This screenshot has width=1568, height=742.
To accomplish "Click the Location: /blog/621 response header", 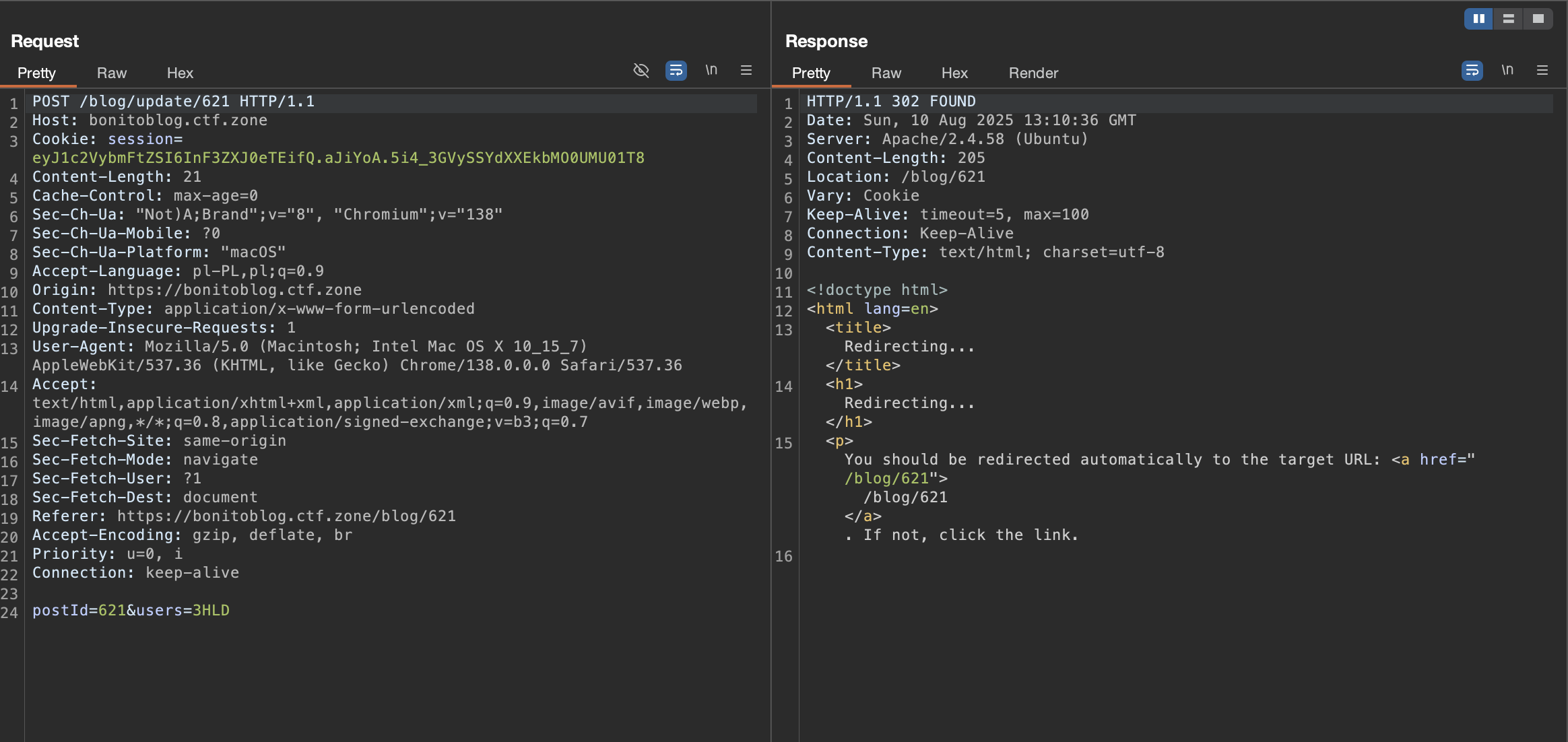I will (x=896, y=176).
